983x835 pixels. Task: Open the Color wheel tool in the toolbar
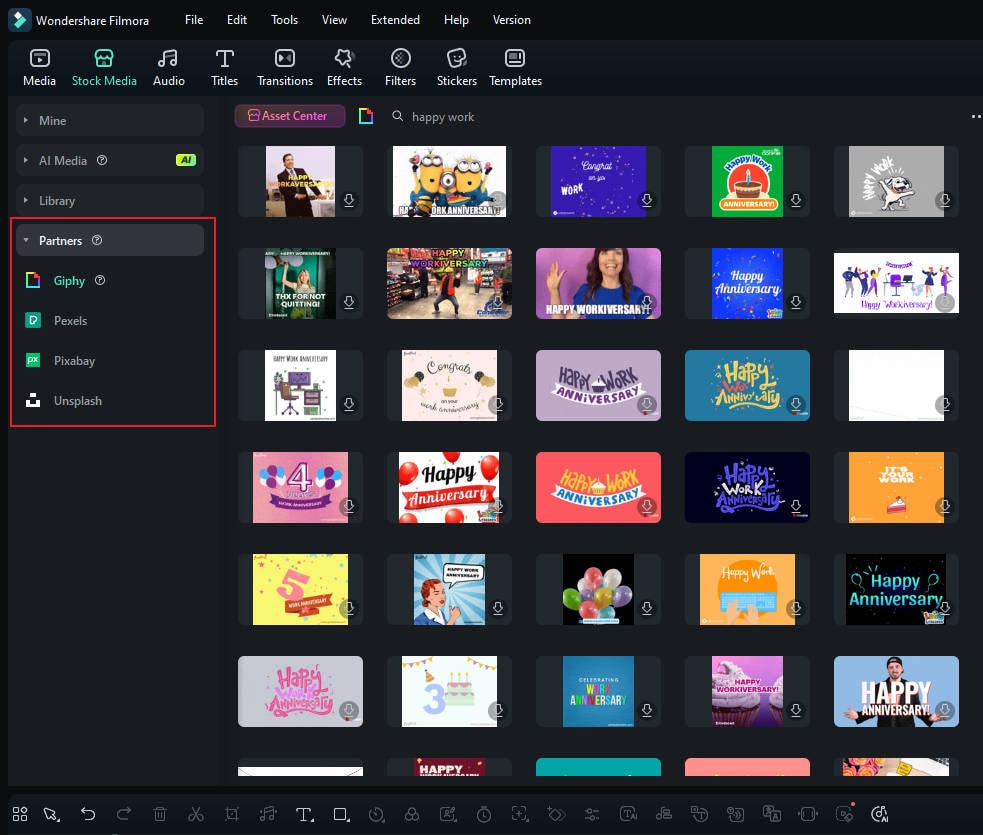click(x=412, y=814)
